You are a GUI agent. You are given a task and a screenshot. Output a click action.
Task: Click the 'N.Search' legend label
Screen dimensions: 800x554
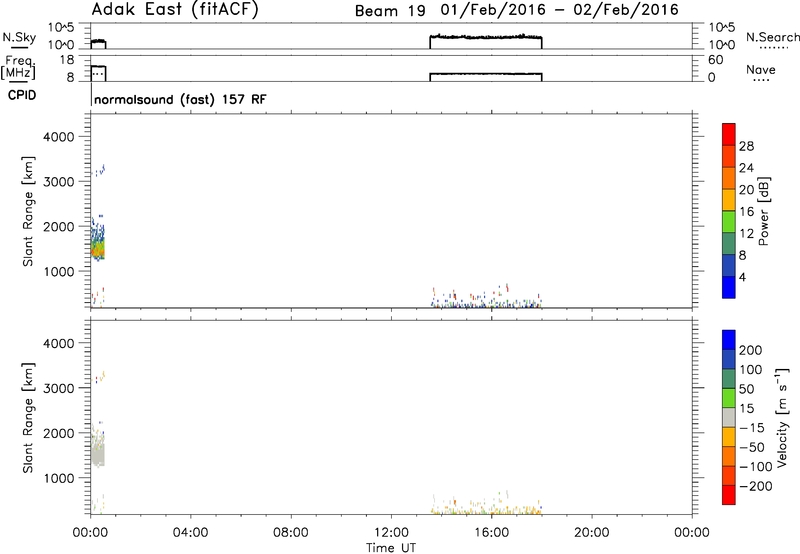[x=772, y=37]
